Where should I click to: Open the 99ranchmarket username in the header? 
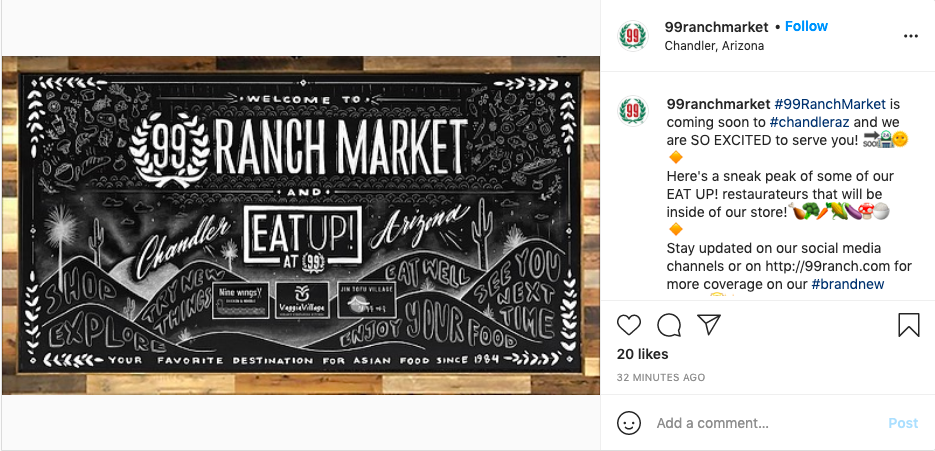coord(717,27)
